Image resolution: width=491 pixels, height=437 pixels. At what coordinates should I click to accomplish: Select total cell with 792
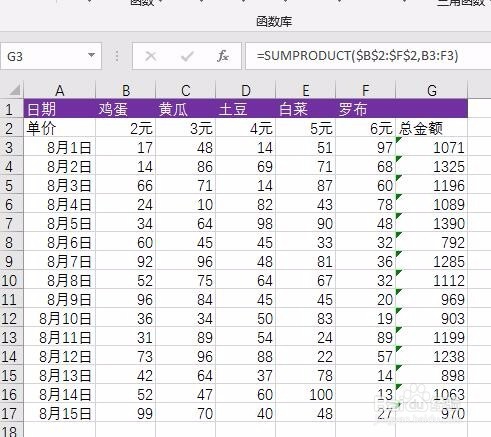click(x=432, y=242)
